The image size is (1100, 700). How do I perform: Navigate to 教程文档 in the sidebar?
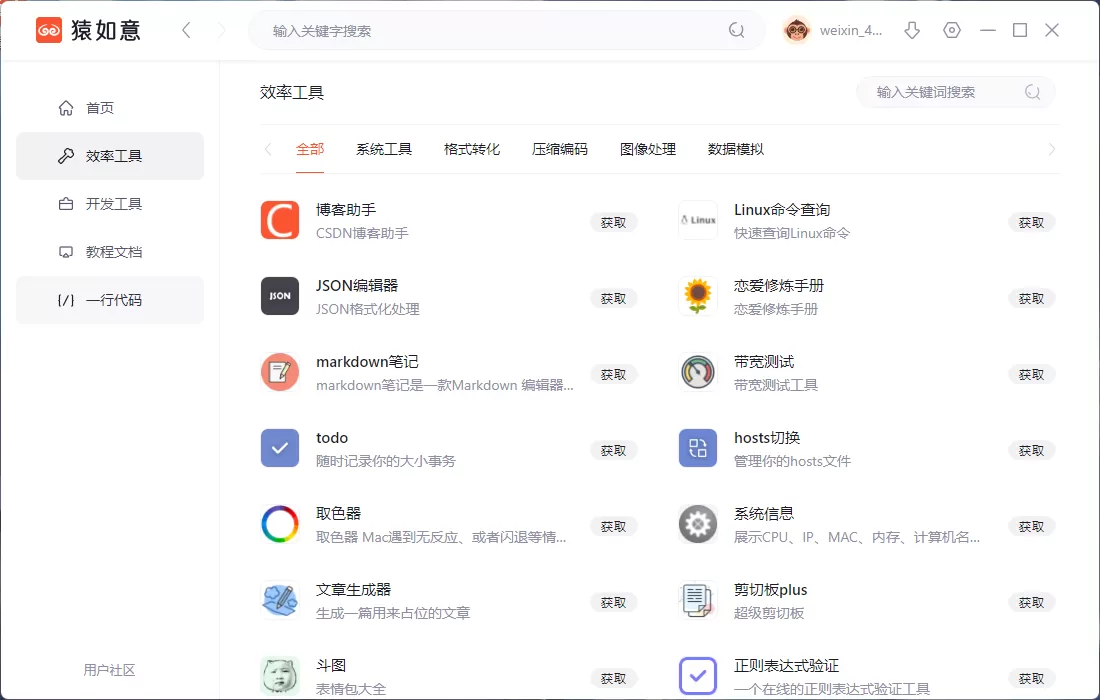pos(110,251)
